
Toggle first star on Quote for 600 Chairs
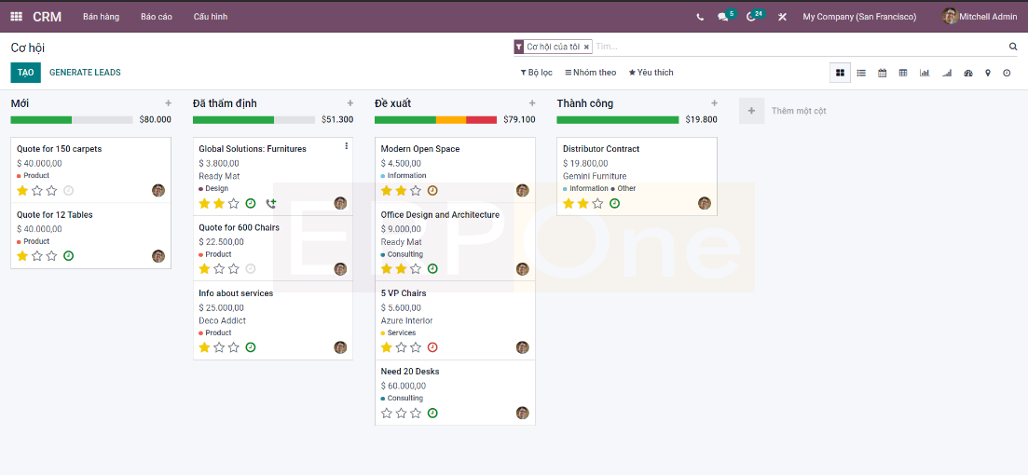205,269
